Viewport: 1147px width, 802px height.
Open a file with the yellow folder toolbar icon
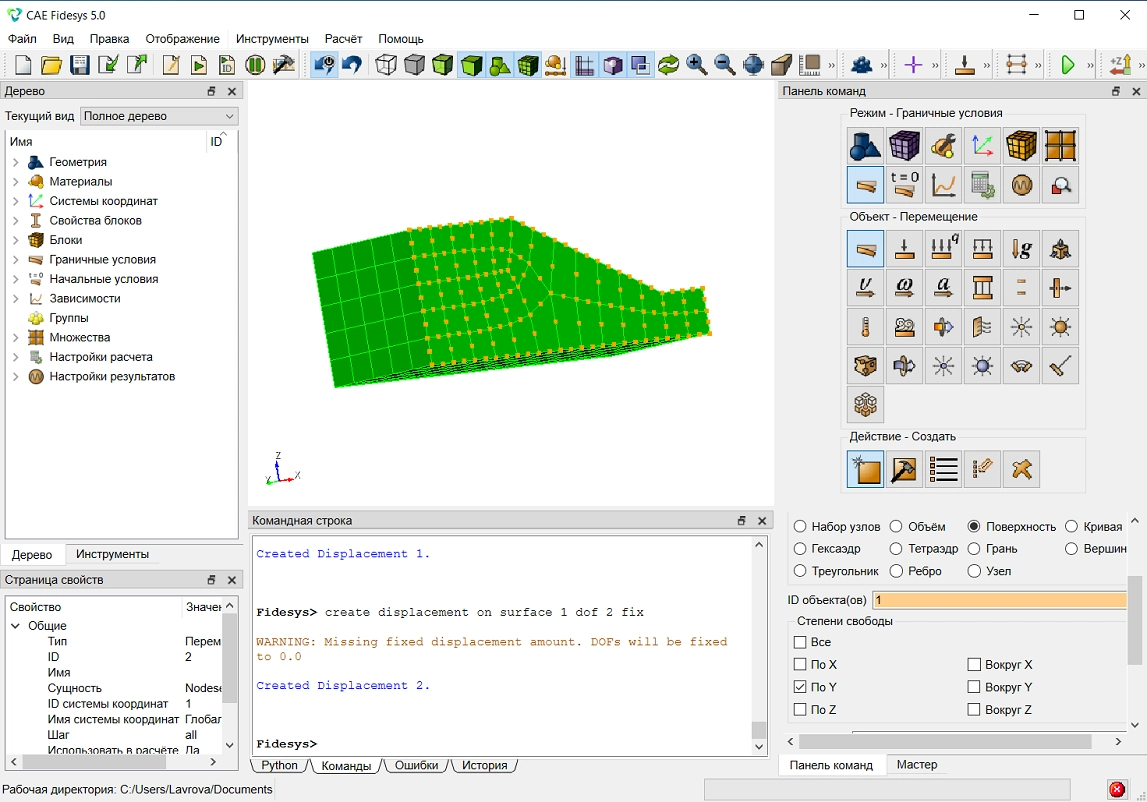click(x=51, y=65)
